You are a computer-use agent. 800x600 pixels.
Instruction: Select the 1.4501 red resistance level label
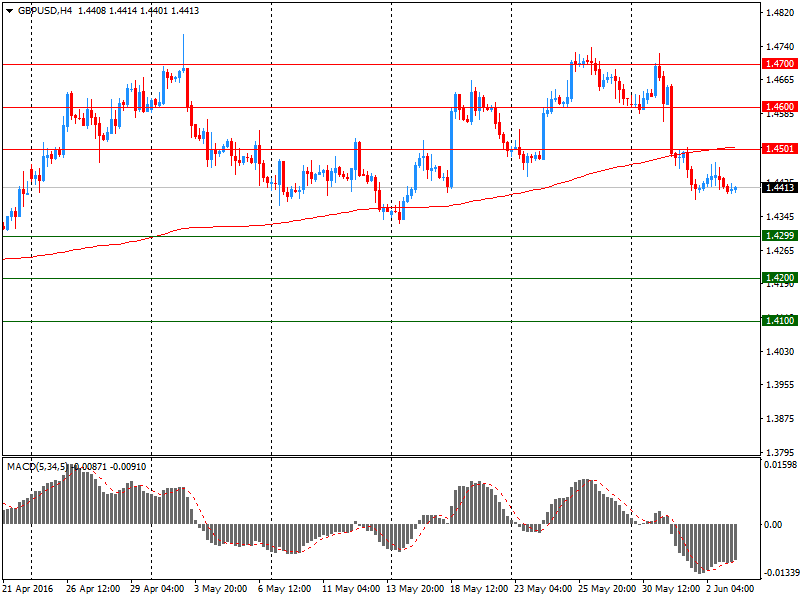(x=780, y=148)
